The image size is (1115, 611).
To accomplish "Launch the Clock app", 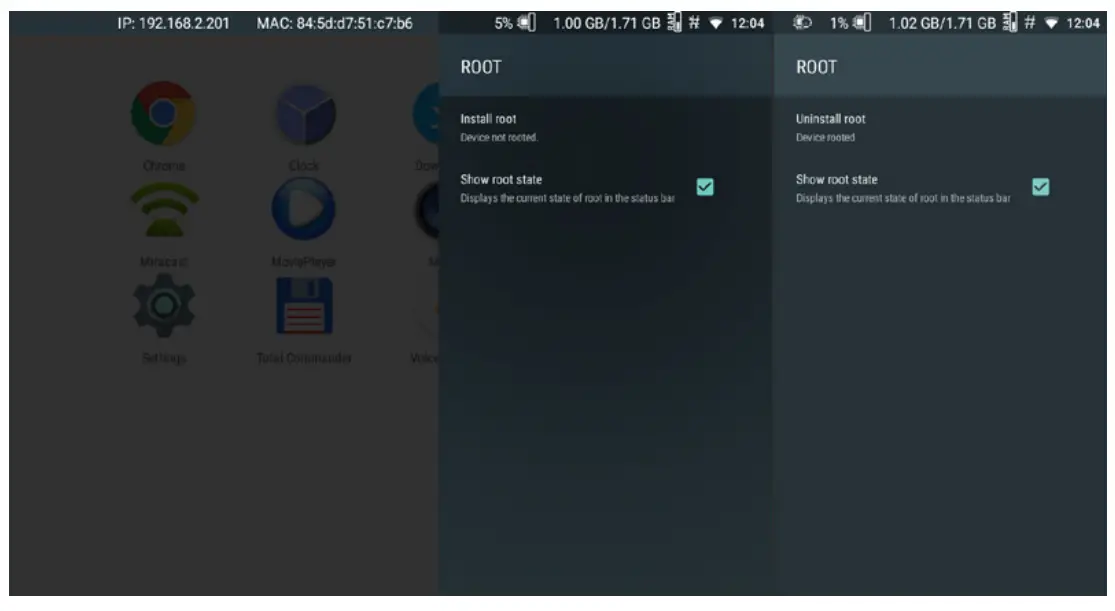I will pyautogui.click(x=304, y=115).
